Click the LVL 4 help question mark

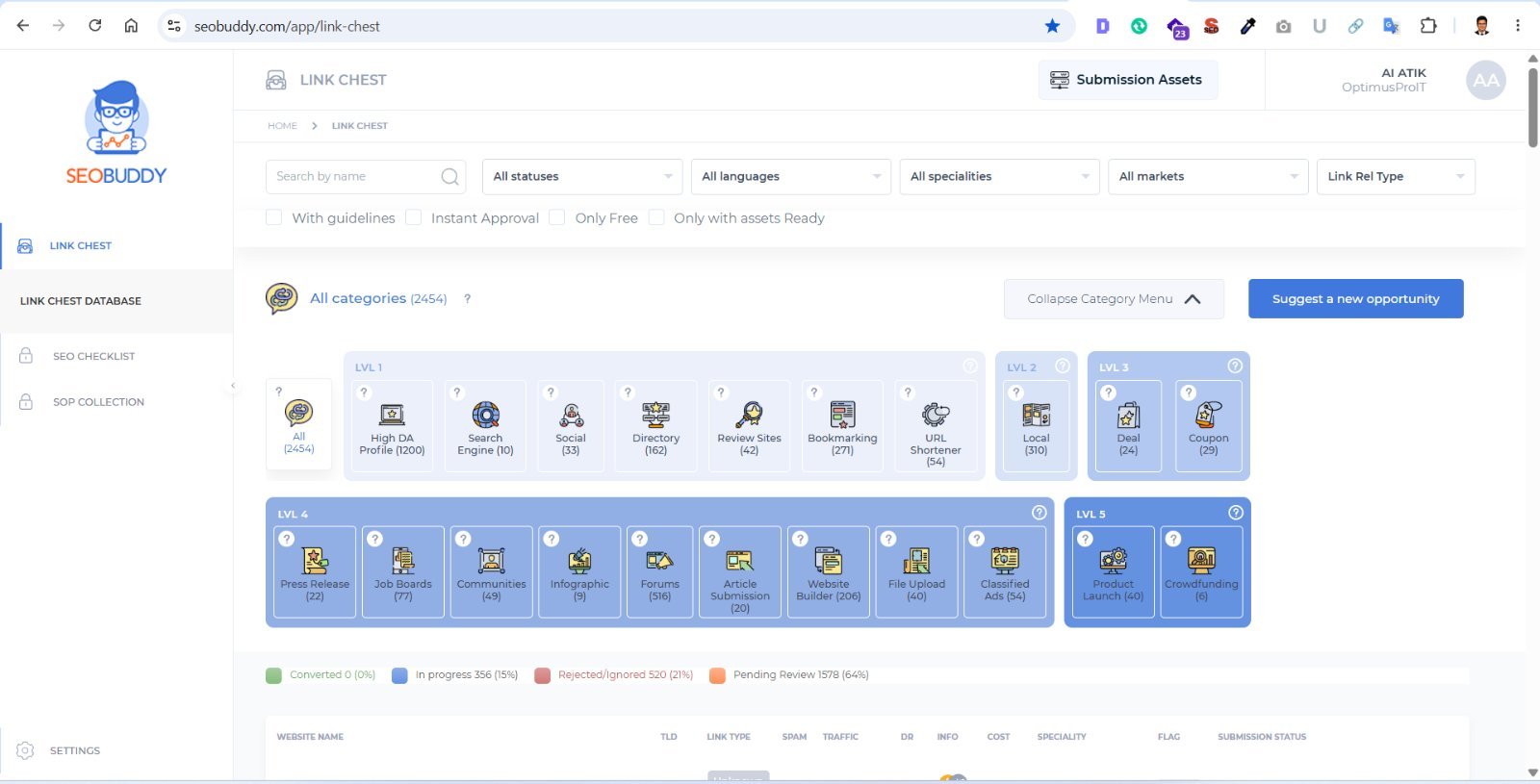pyautogui.click(x=1039, y=513)
